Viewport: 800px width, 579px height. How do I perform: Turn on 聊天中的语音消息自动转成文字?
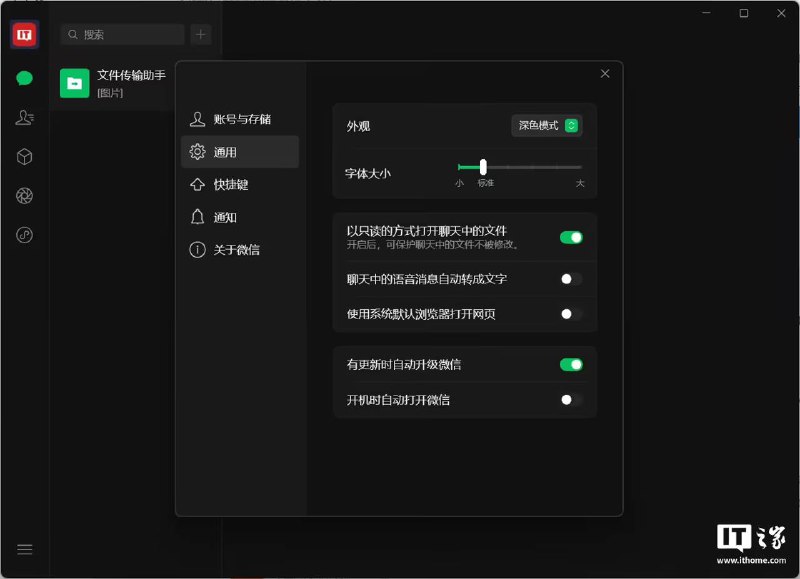570,279
